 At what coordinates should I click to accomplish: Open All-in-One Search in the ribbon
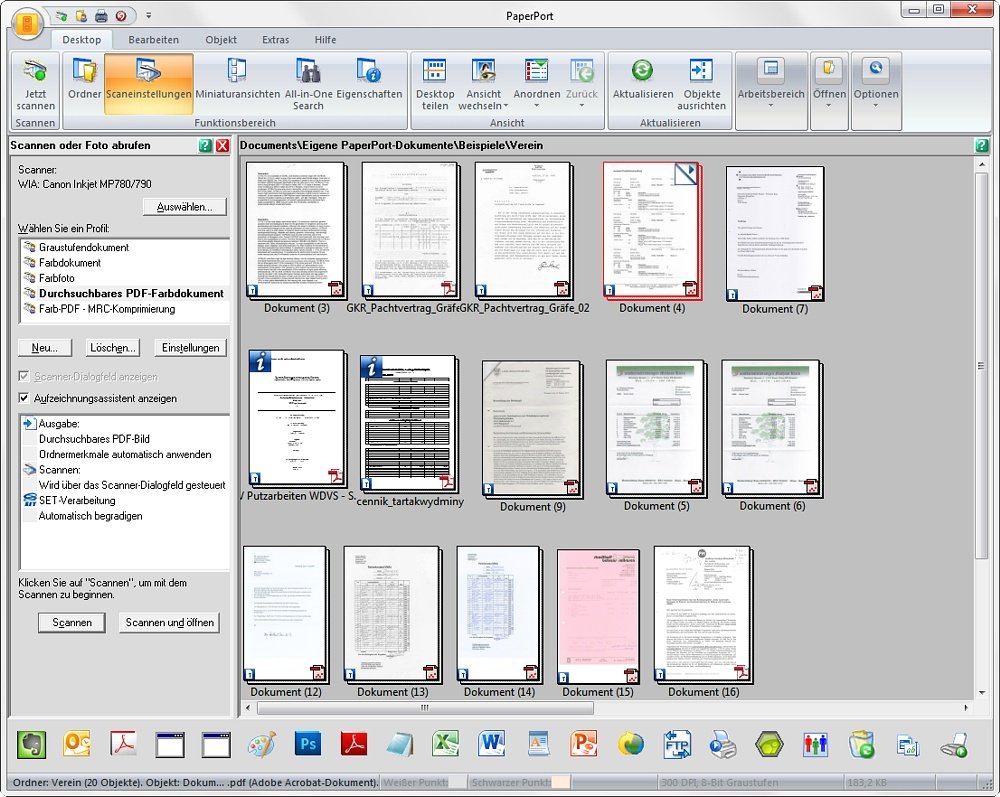[308, 84]
